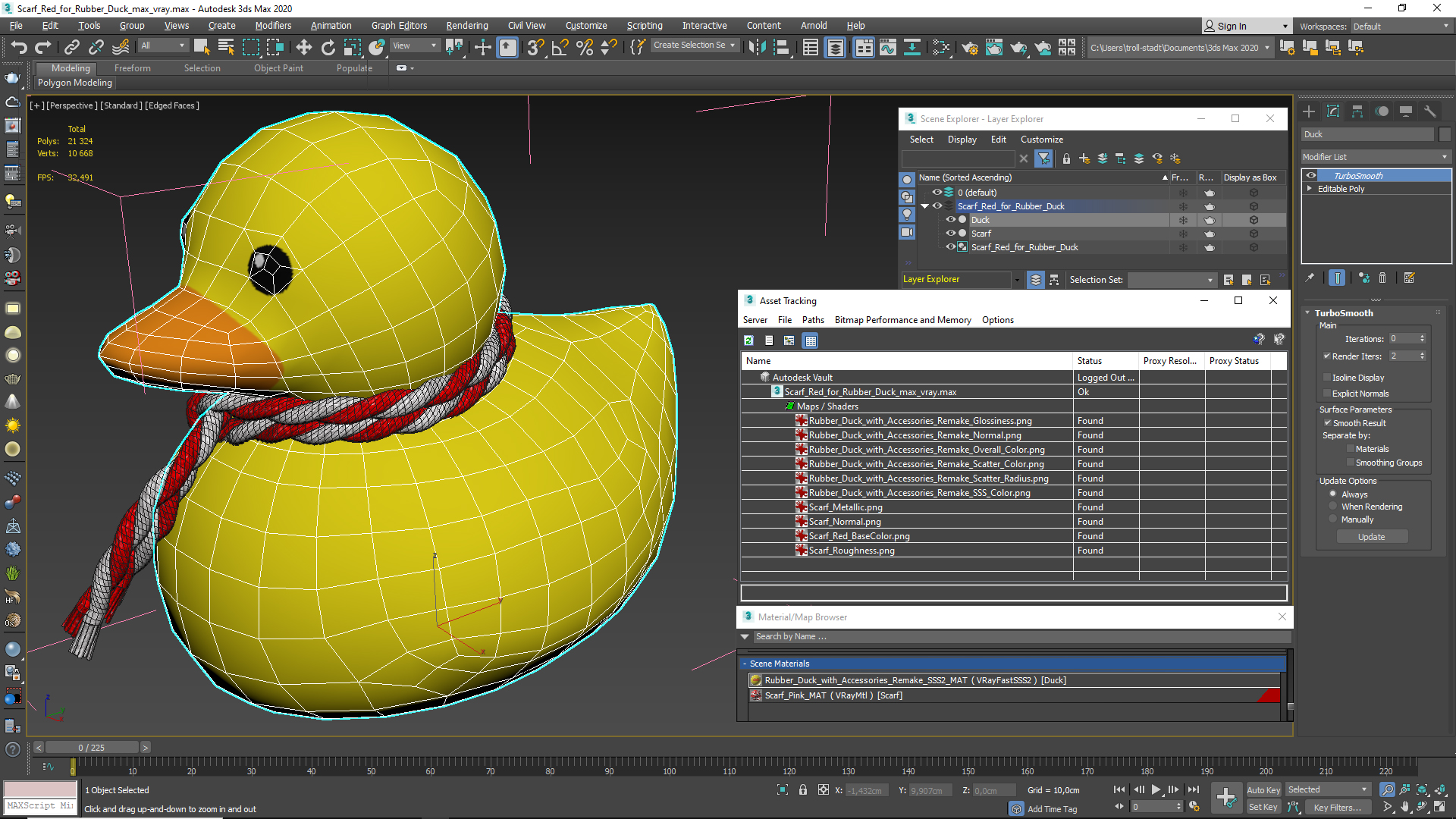Click Lock Selection icon in status bar
The width and height of the screenshot is (1456, 819).
(x=803, y=789)
